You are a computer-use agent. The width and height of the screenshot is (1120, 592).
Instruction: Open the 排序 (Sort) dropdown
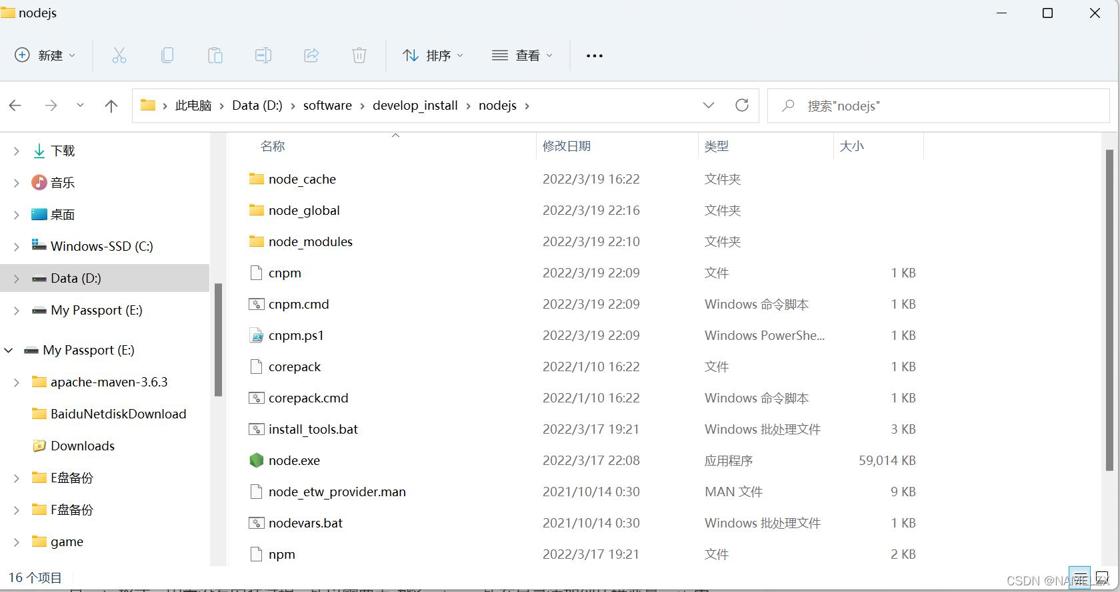[433, 55]
